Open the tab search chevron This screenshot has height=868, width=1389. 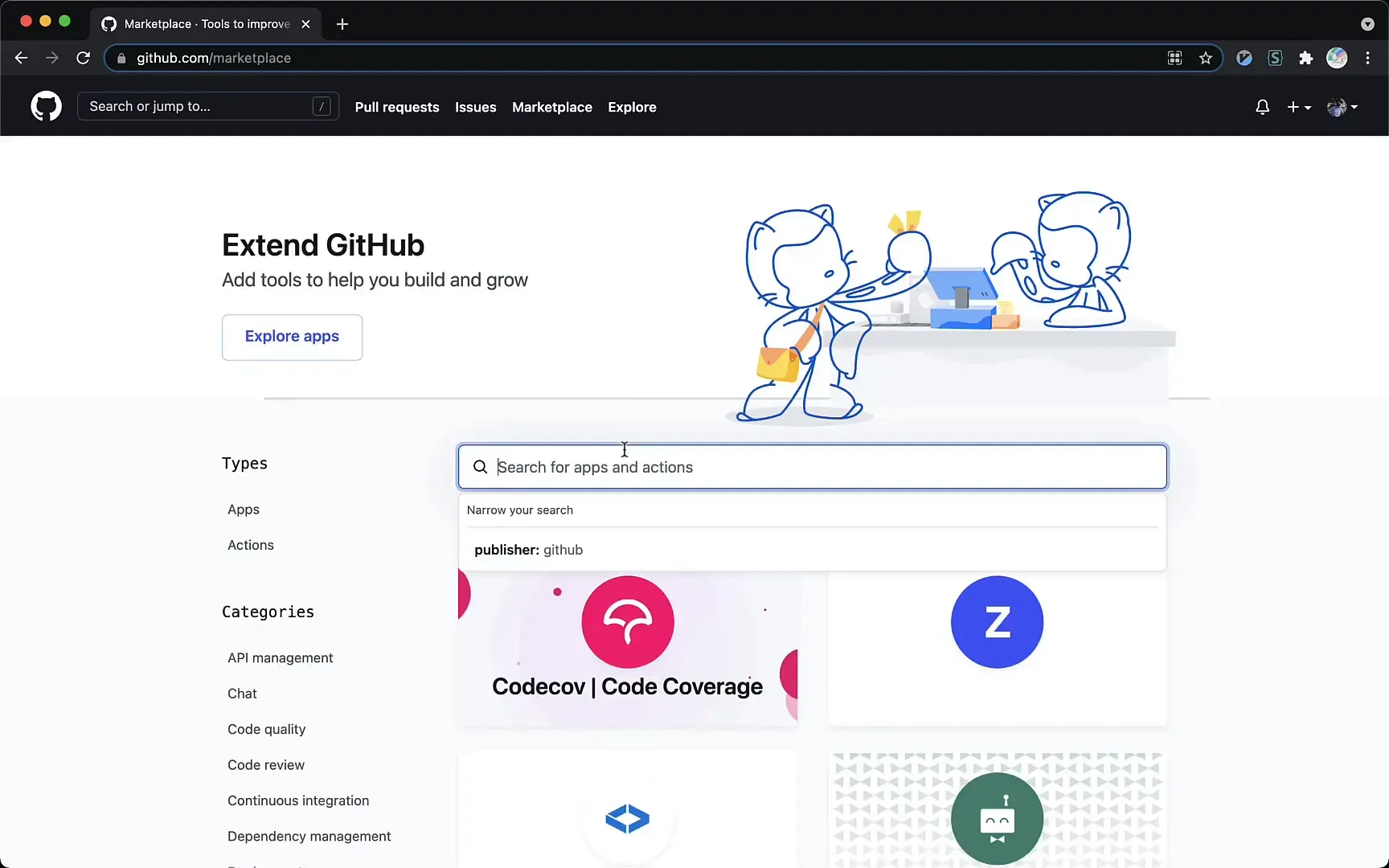[x=1367, y=24]
